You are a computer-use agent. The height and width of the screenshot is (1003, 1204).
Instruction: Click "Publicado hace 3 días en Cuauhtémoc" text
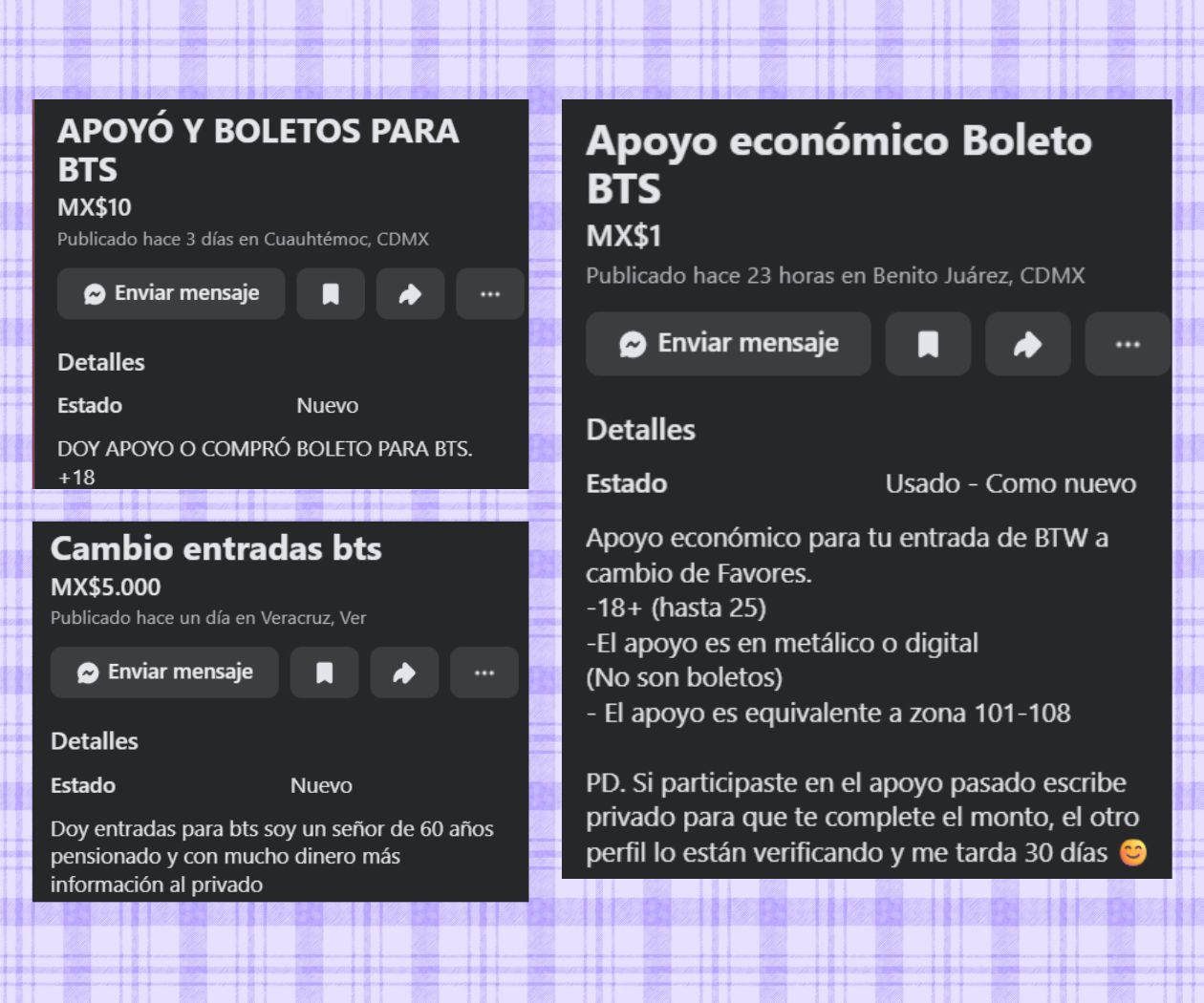coord(243,239)
